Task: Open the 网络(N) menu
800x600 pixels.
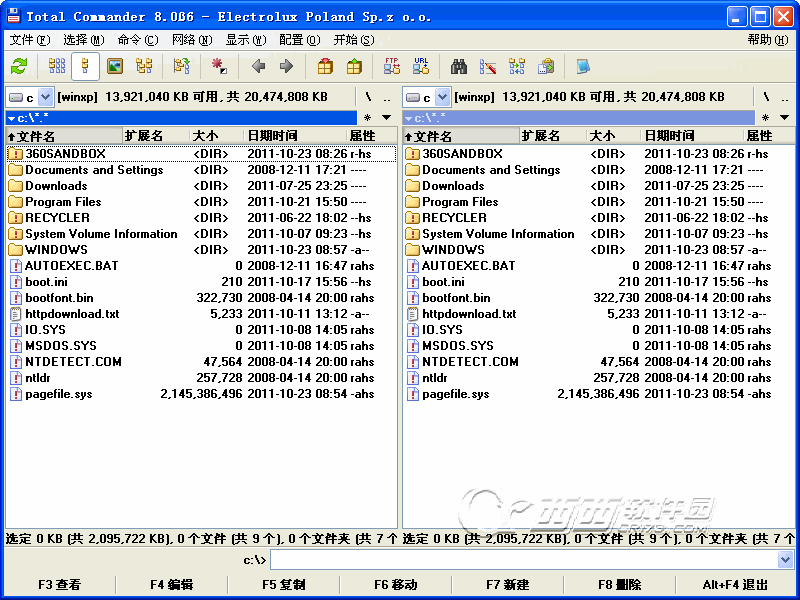Action: tap(192, 40)
